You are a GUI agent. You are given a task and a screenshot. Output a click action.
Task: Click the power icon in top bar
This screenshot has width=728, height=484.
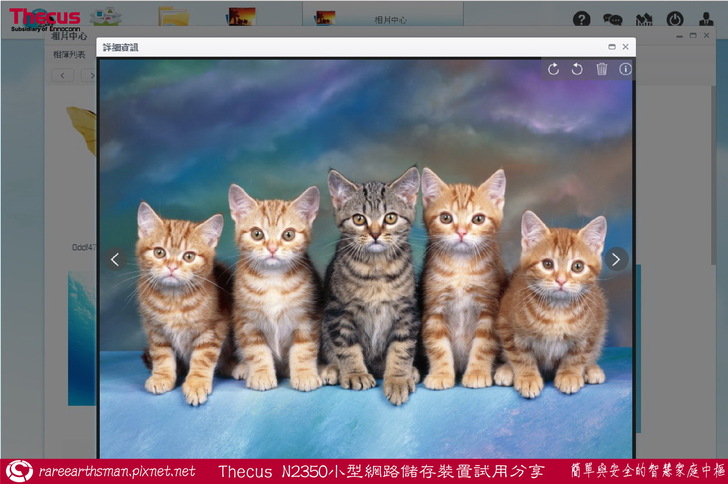pyautogui.click(x=675, y=19)
